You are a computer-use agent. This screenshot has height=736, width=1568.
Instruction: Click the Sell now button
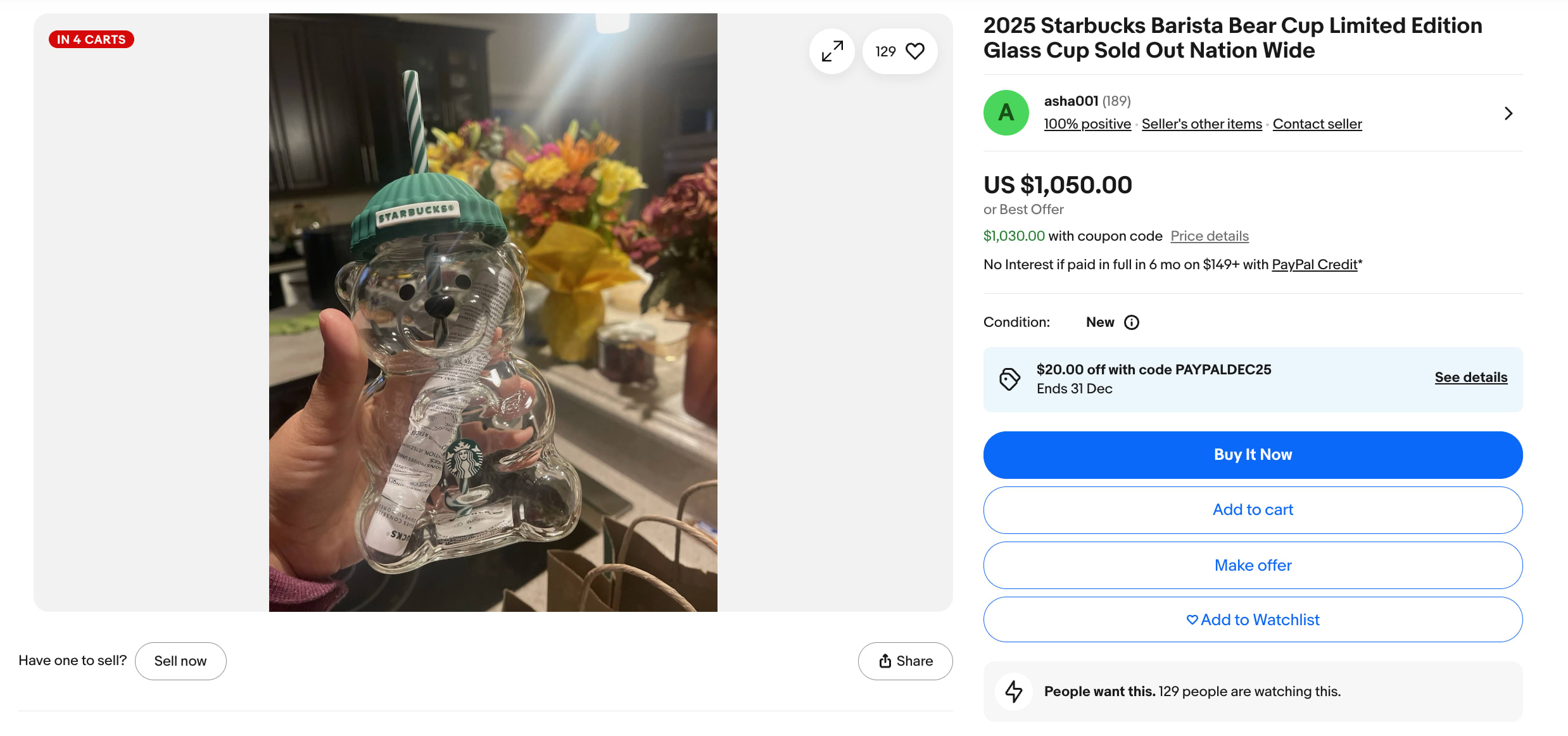pos(180,661)
